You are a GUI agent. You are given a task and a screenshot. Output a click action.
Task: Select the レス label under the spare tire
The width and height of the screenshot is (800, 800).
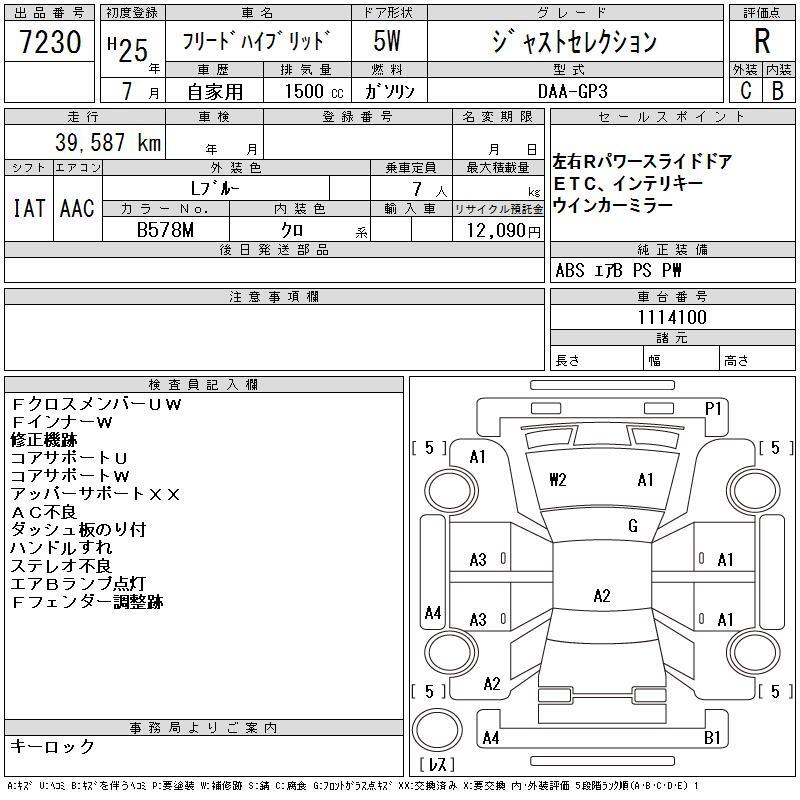coord(437,764)
